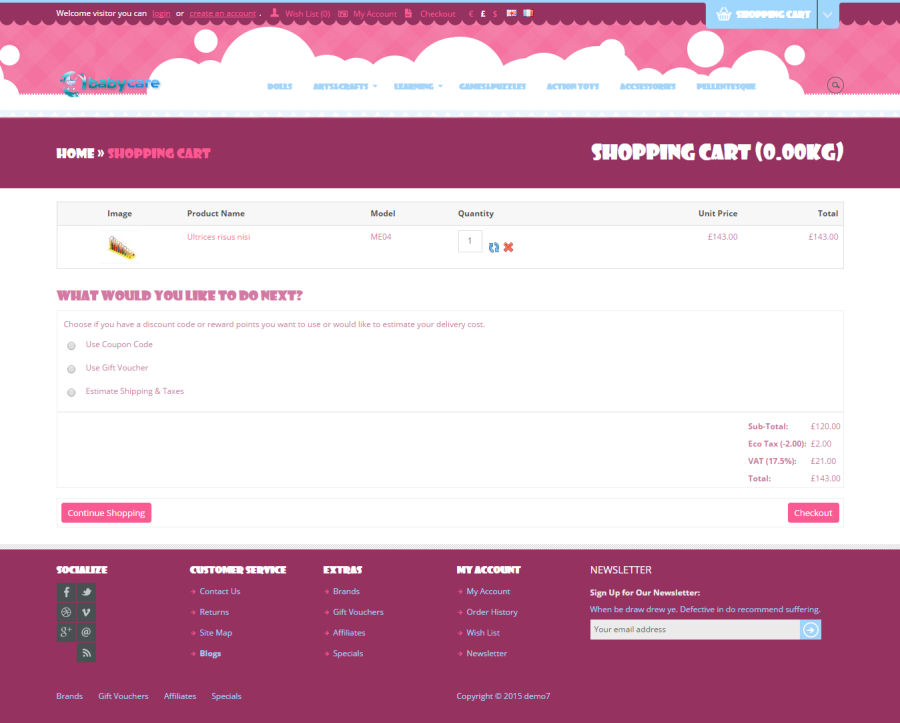900x723 pixels.
Task: Open the Pellentesque menu item
Action: click(726, 86)
